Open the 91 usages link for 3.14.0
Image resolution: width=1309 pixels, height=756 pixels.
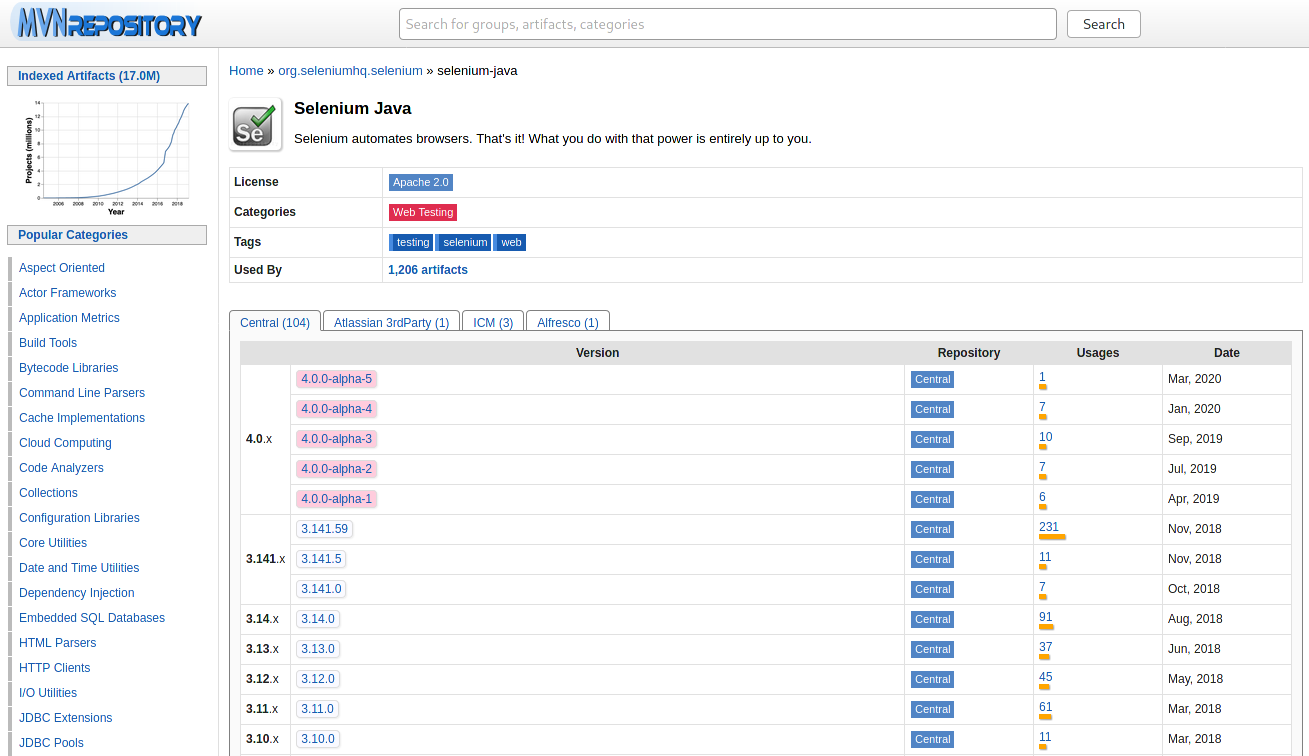click(1046, 617)
